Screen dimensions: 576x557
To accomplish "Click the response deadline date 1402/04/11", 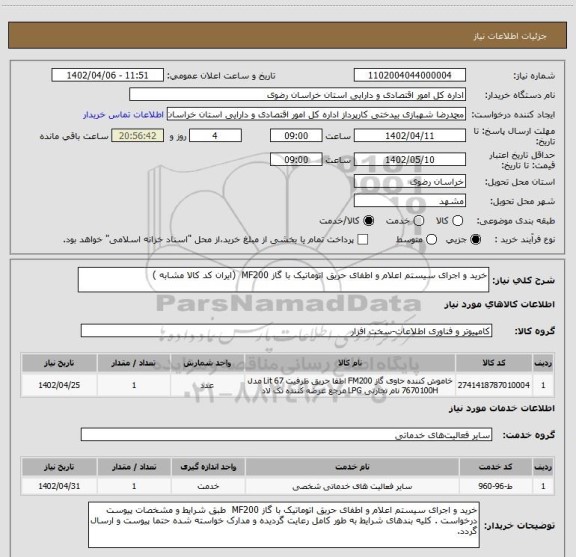I will [x=410, y=136].
